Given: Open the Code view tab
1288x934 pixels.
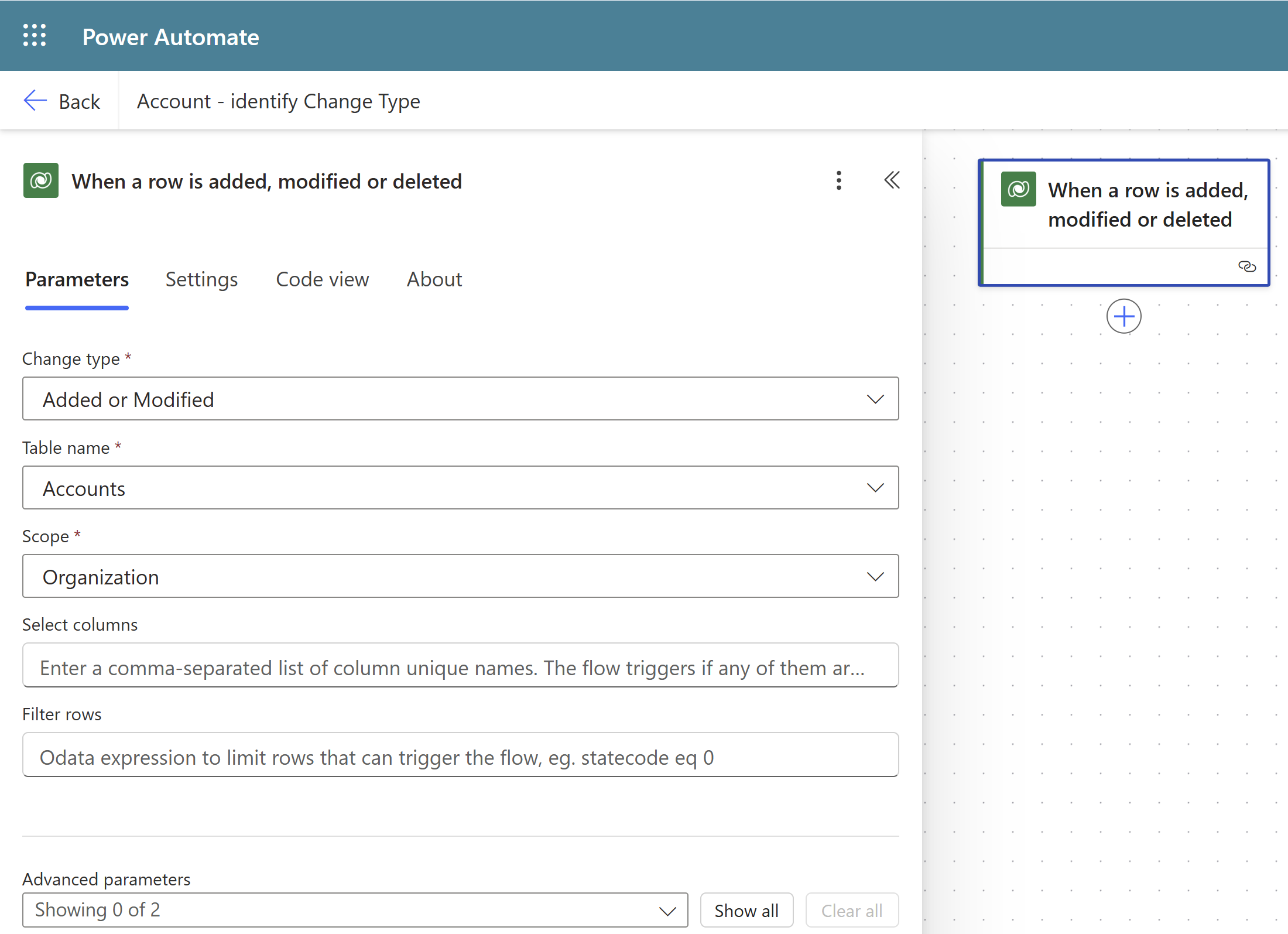Looking at the screenshot, I should (323, 279).
